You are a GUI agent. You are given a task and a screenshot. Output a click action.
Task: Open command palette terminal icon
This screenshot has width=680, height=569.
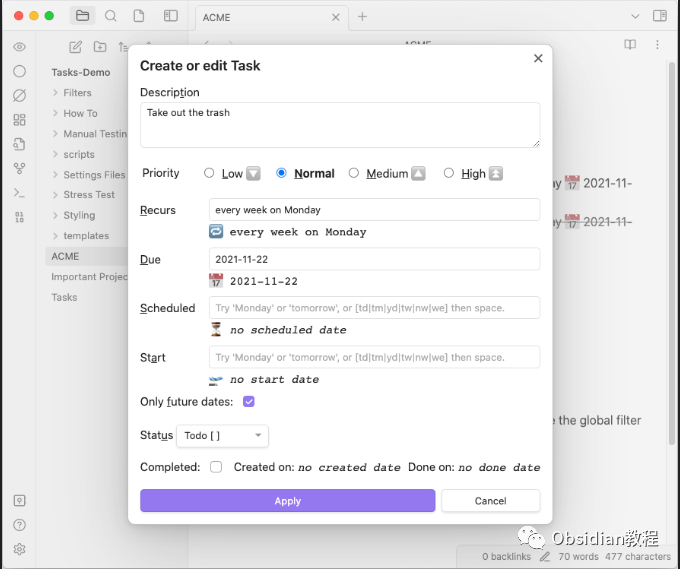(x=19, y=193)
